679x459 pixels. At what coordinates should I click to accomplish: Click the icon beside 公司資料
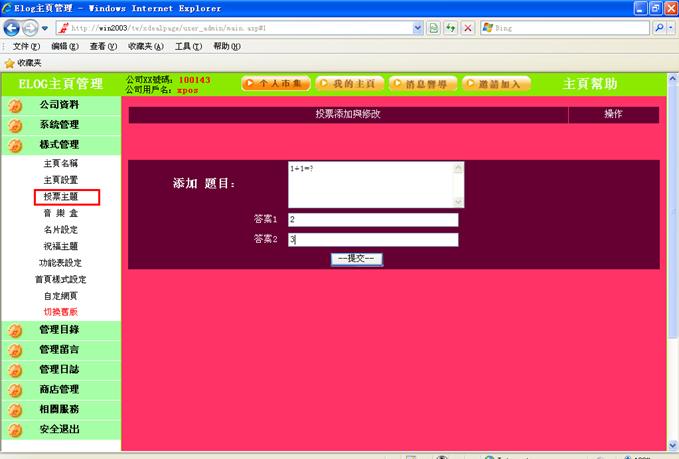[15, 105]
